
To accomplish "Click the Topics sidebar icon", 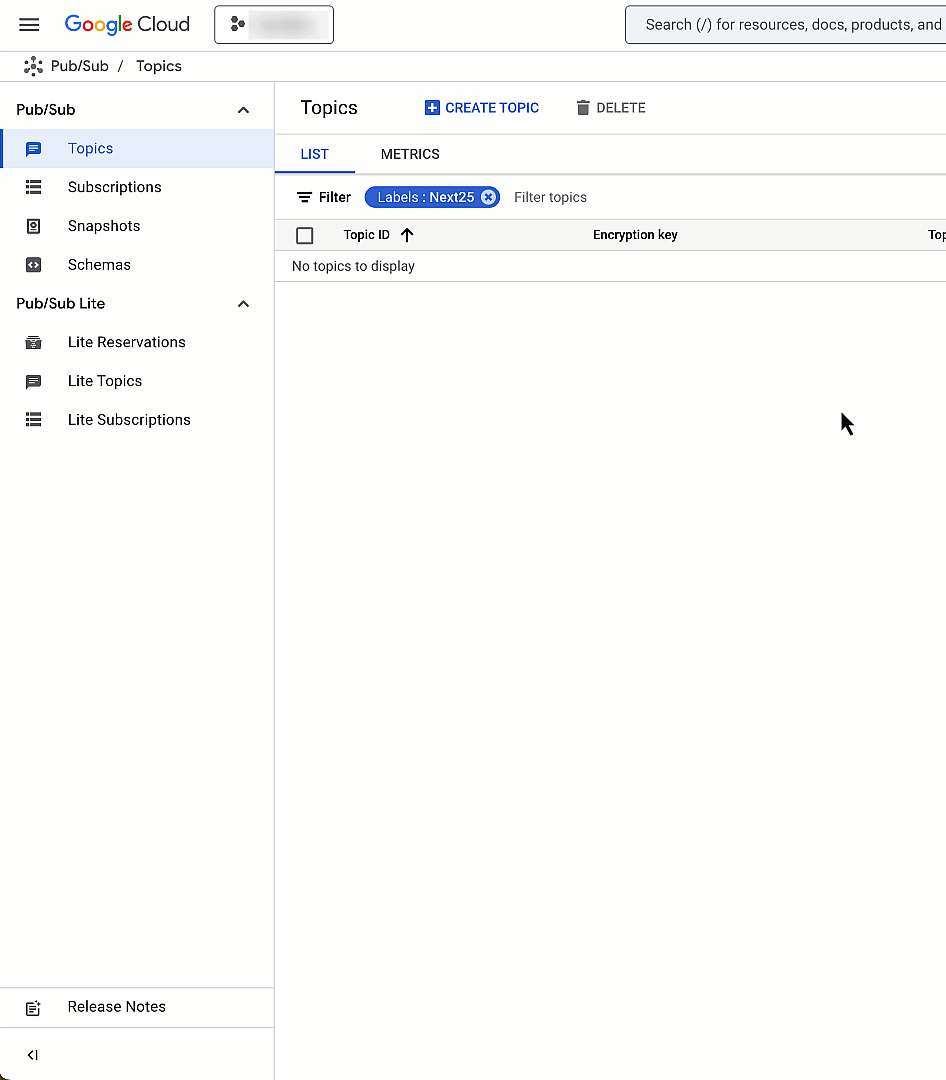I will (x=34, y=149).
